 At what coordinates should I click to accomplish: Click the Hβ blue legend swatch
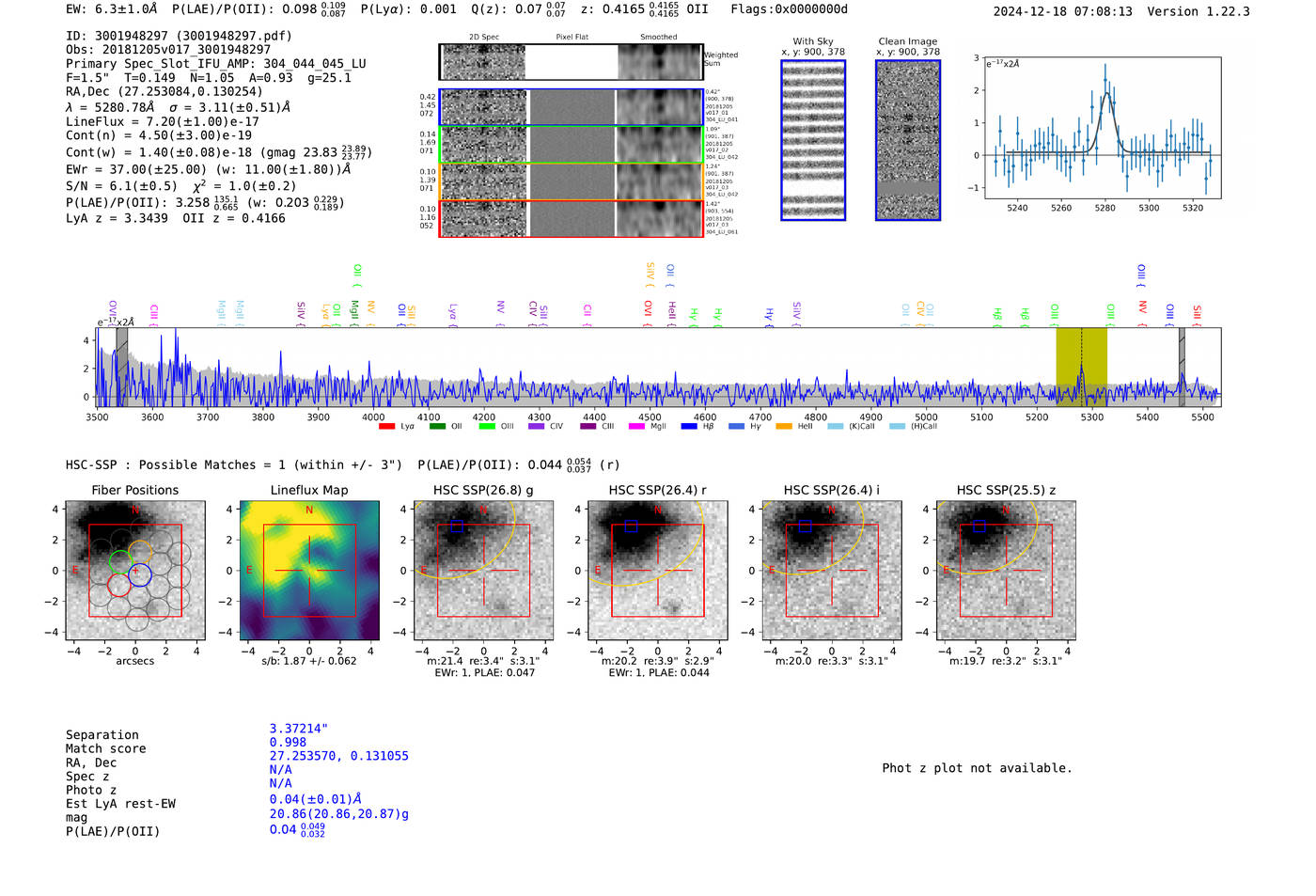[x=689, y=427]
